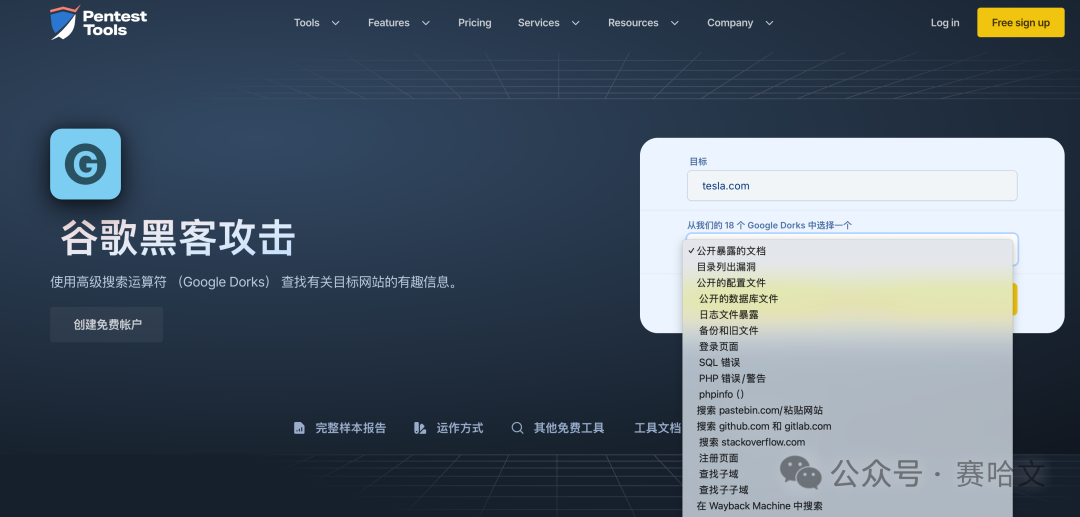Click the 创建免费帐户 button

pos(107,324)
